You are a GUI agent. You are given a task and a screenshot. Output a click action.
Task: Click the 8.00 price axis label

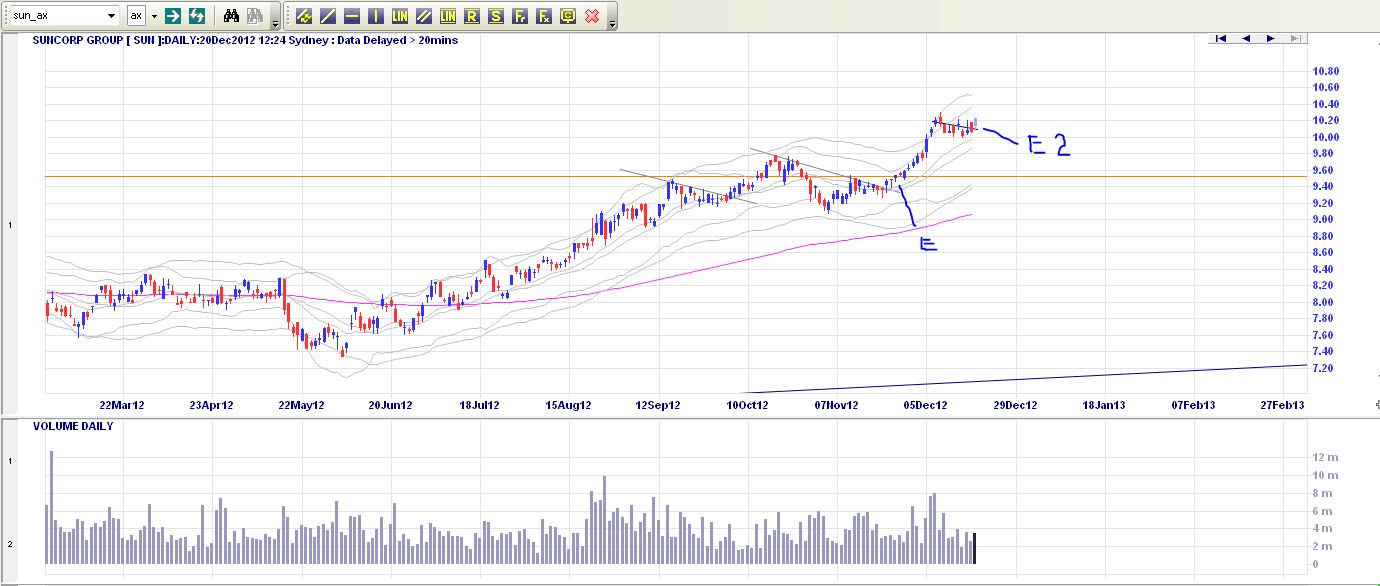click(1325, 302)
